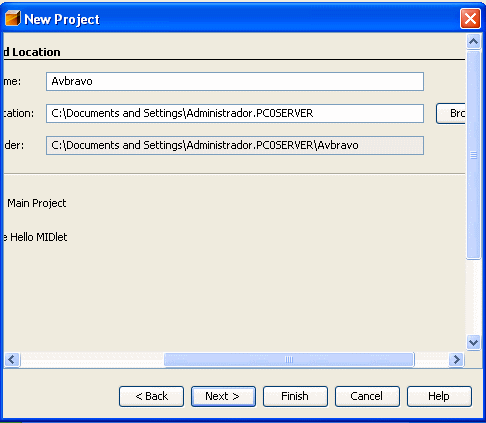Click the horizontal scrollbar left arrow
This screenshot has width=486, height=423.
(12, 360)
